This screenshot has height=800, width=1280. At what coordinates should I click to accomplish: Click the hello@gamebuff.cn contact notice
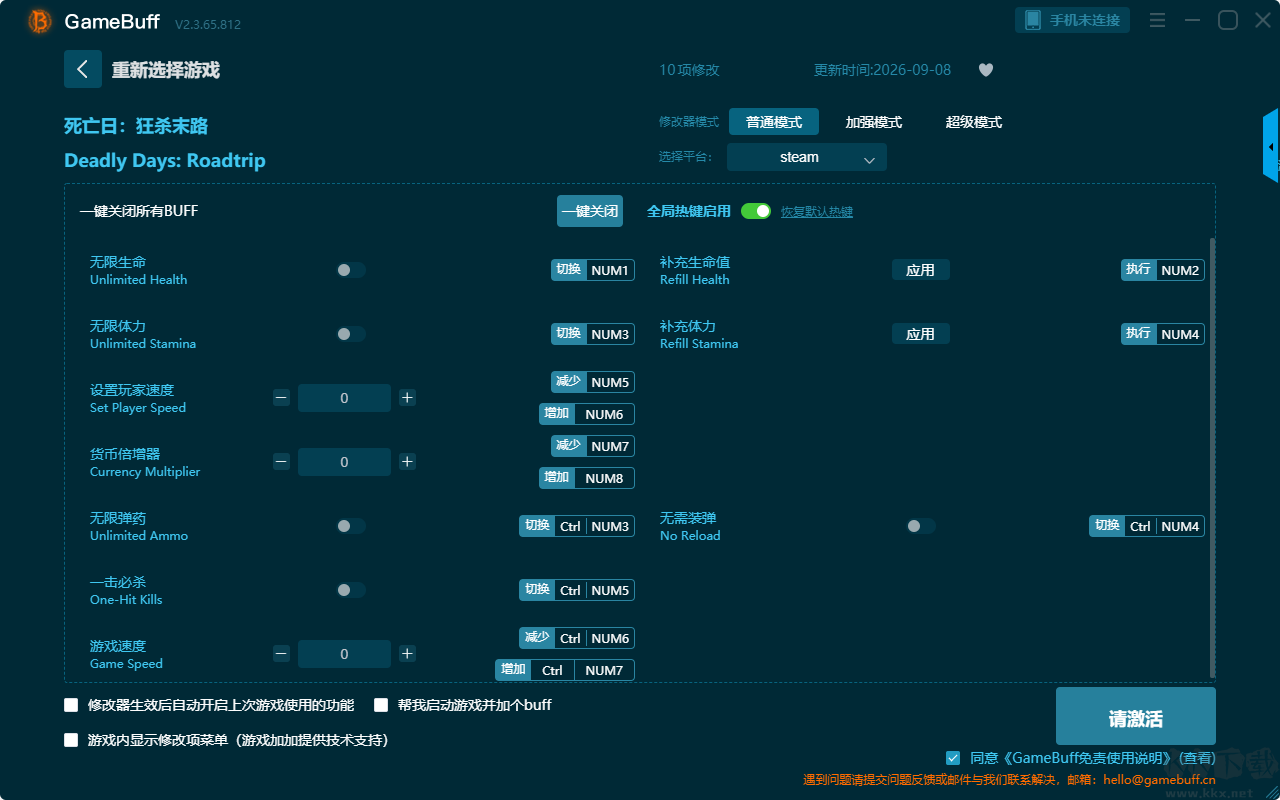pyautogui.click(x=1010, y=780)
